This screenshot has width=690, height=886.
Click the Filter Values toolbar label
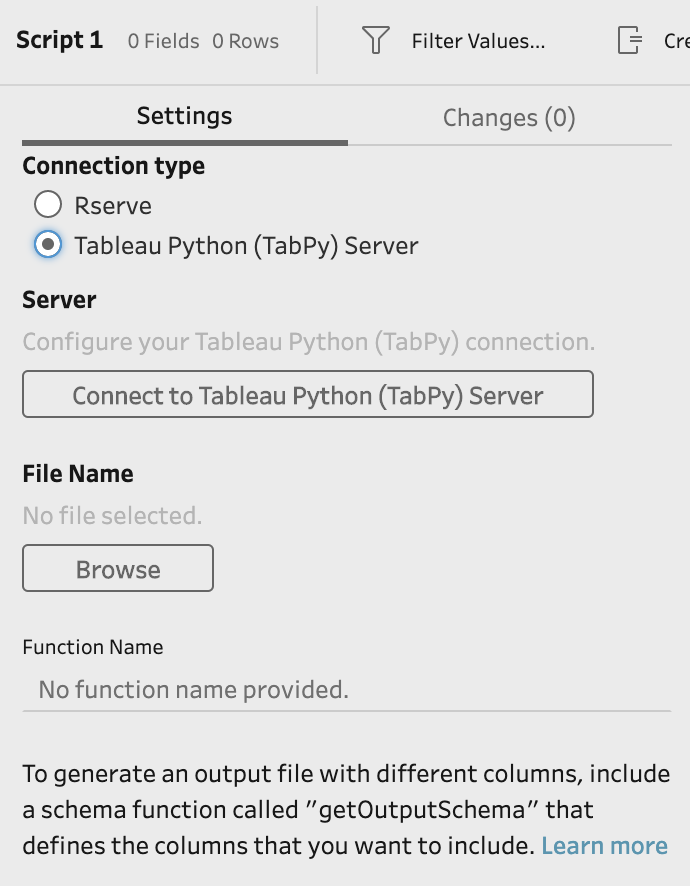click(477, 41)
